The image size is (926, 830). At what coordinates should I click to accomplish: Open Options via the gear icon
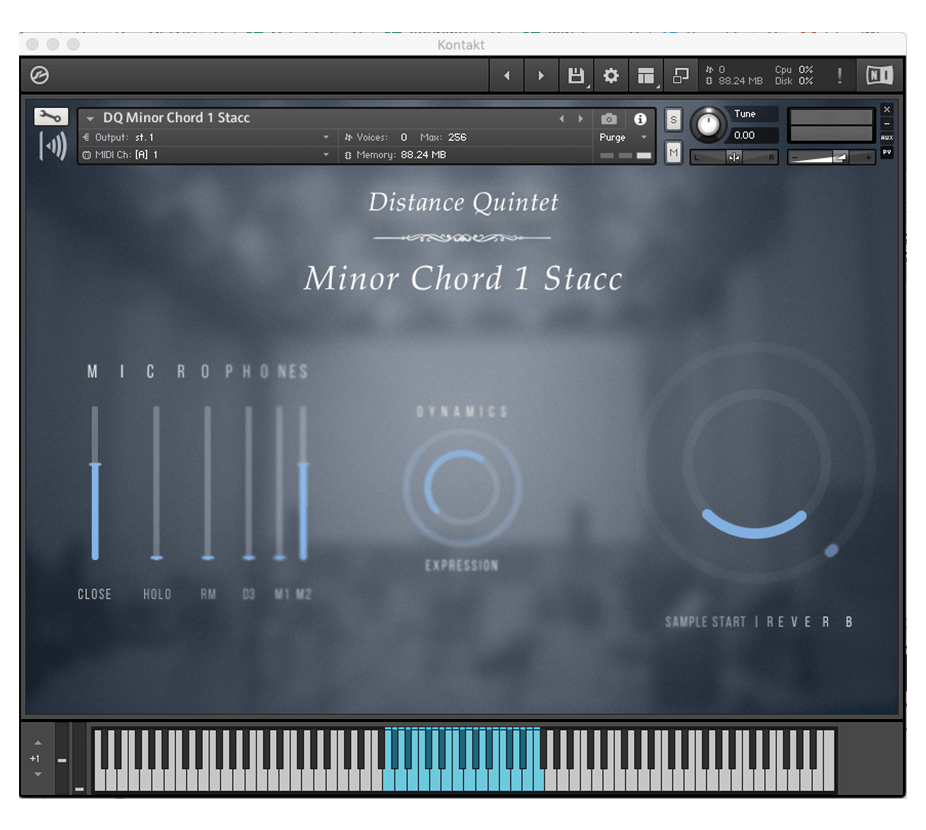[x=611, y=76]
